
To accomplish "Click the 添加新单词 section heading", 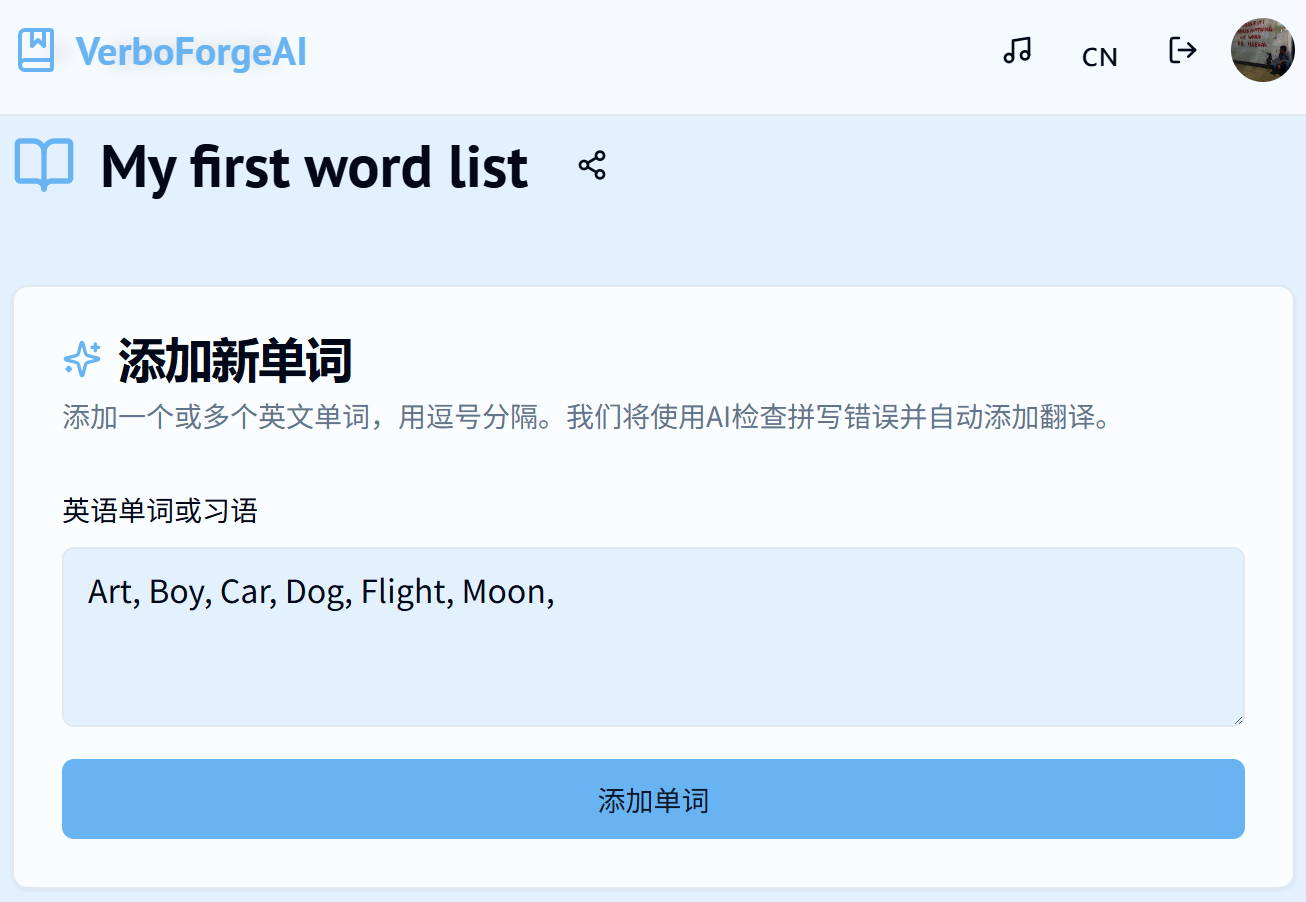I will coord(235,360).
